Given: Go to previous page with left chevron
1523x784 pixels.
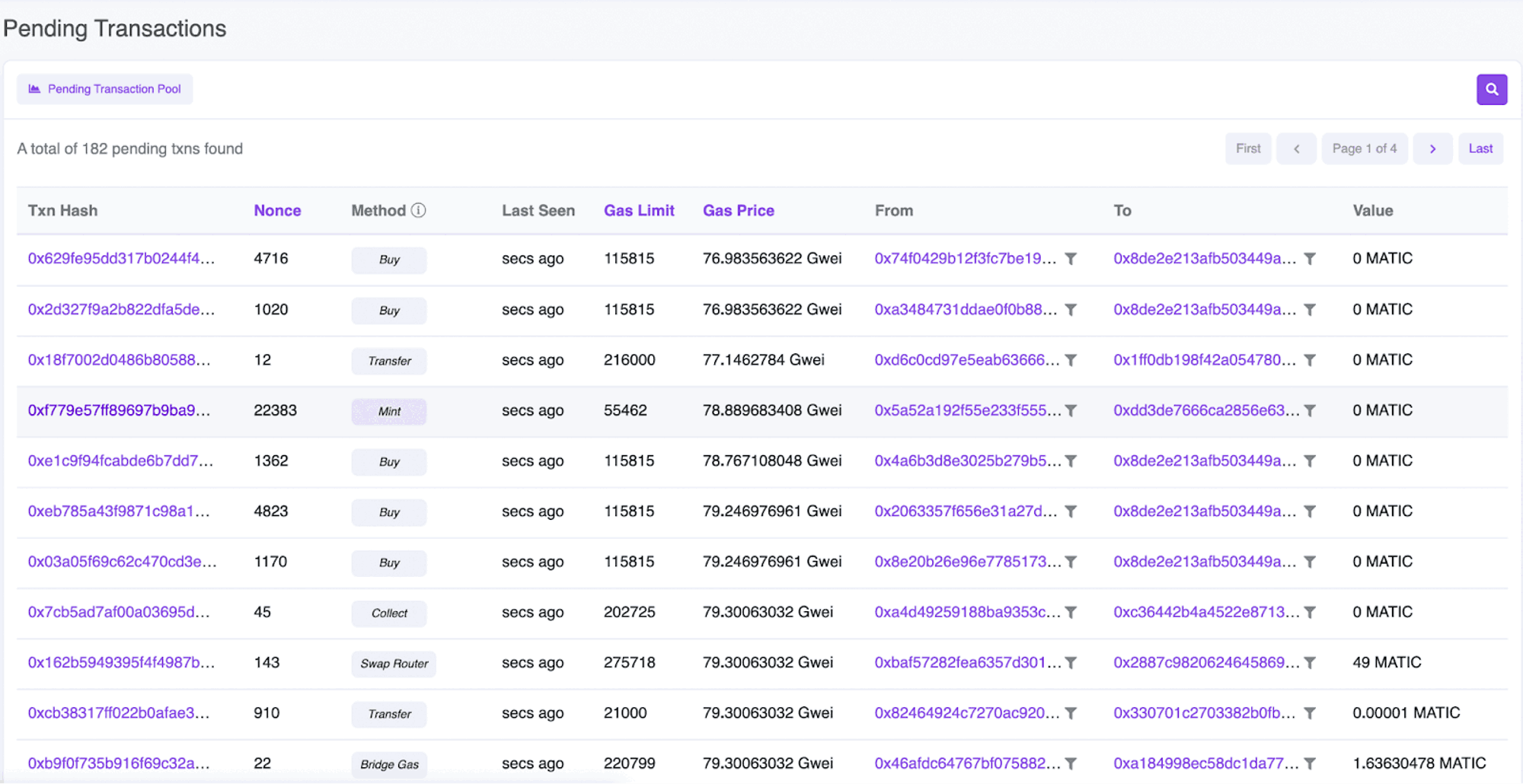Looking at the screenshot, I should tap(1296, 148).
